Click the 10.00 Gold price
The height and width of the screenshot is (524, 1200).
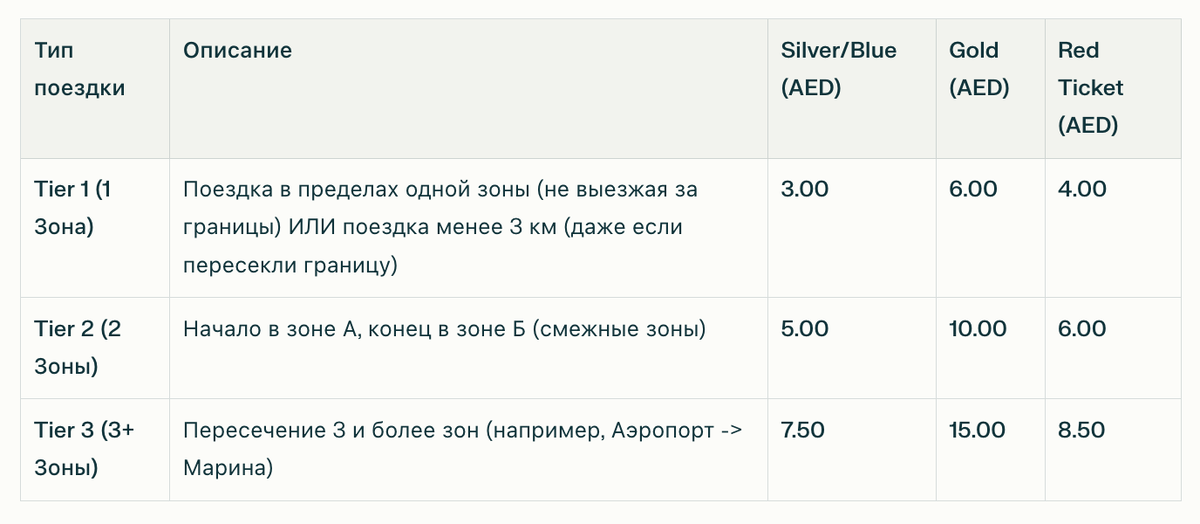tap(977, 328)
